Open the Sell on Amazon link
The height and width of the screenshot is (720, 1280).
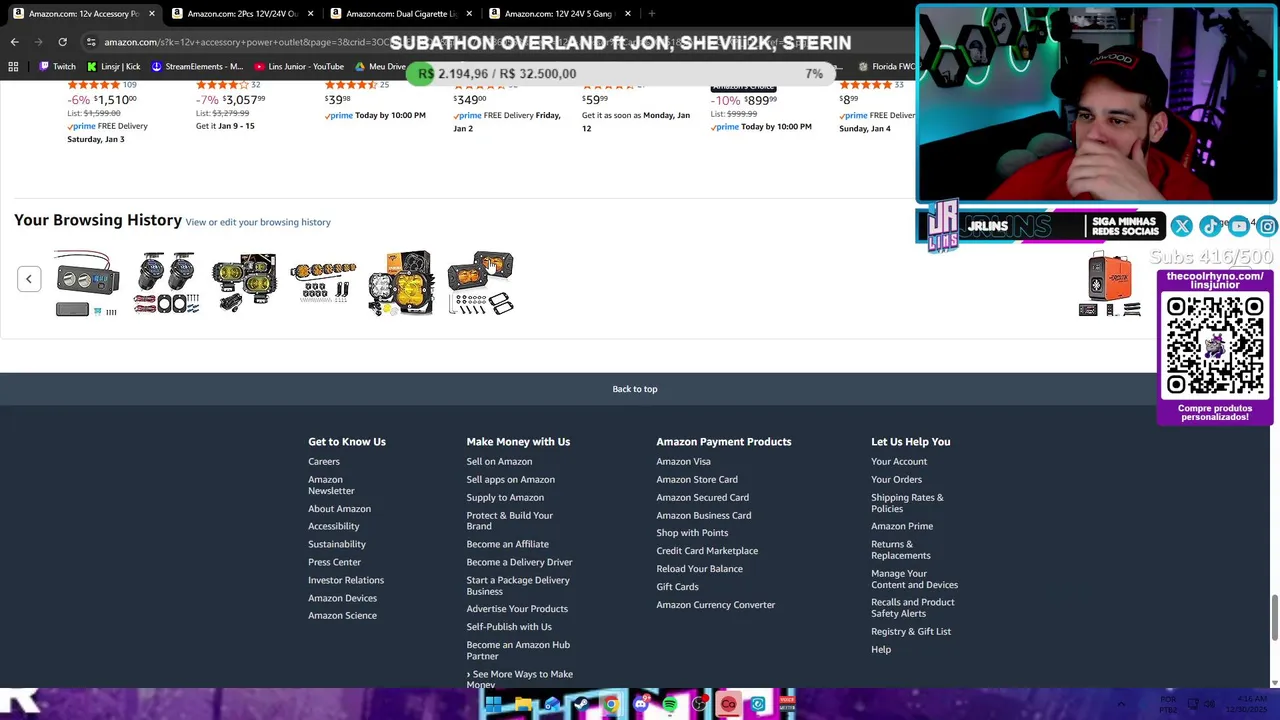[499, 462]
